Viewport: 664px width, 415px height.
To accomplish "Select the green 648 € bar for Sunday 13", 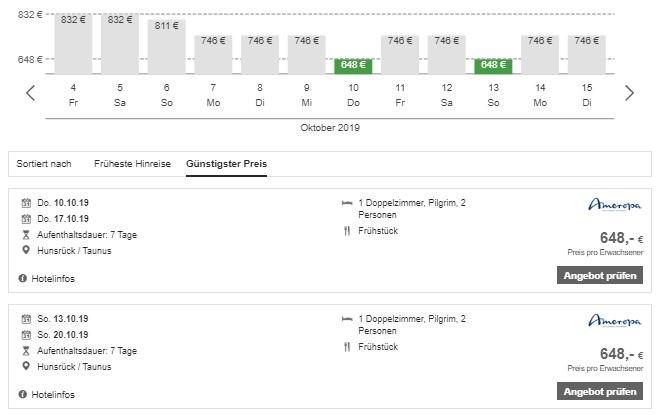I will tap(493, 66).
